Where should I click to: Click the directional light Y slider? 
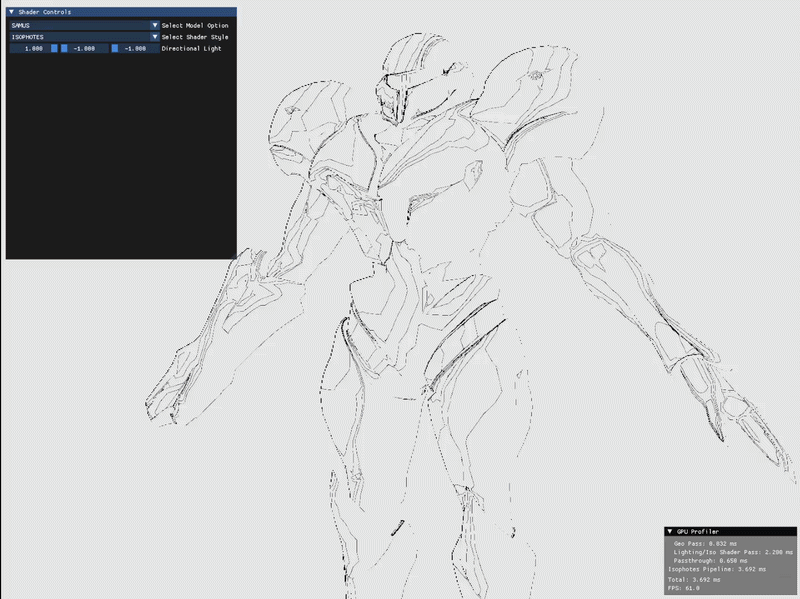tap(85, 48)
